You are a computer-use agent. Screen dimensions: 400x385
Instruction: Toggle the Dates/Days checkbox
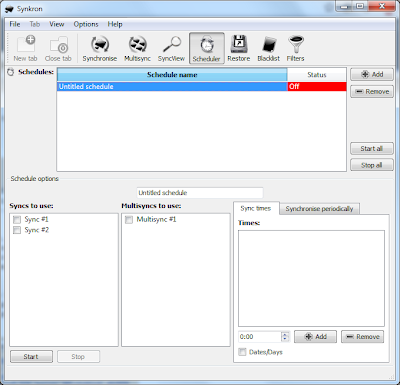pos(242,352)
